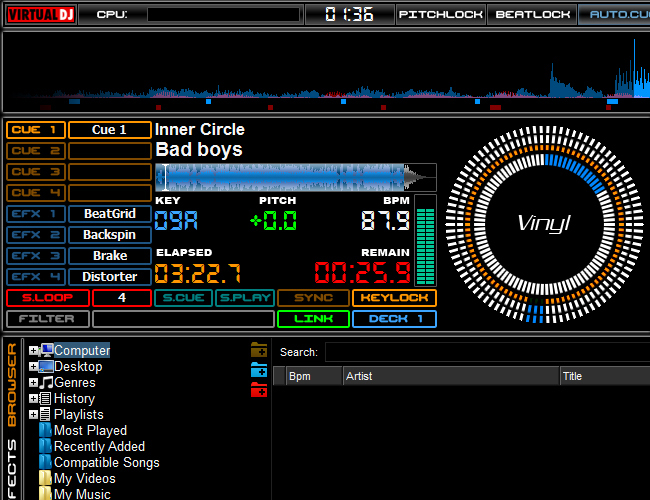Click the S.PLAY button
This screenshot has height=500, width=650.
(x=245, y=298)
